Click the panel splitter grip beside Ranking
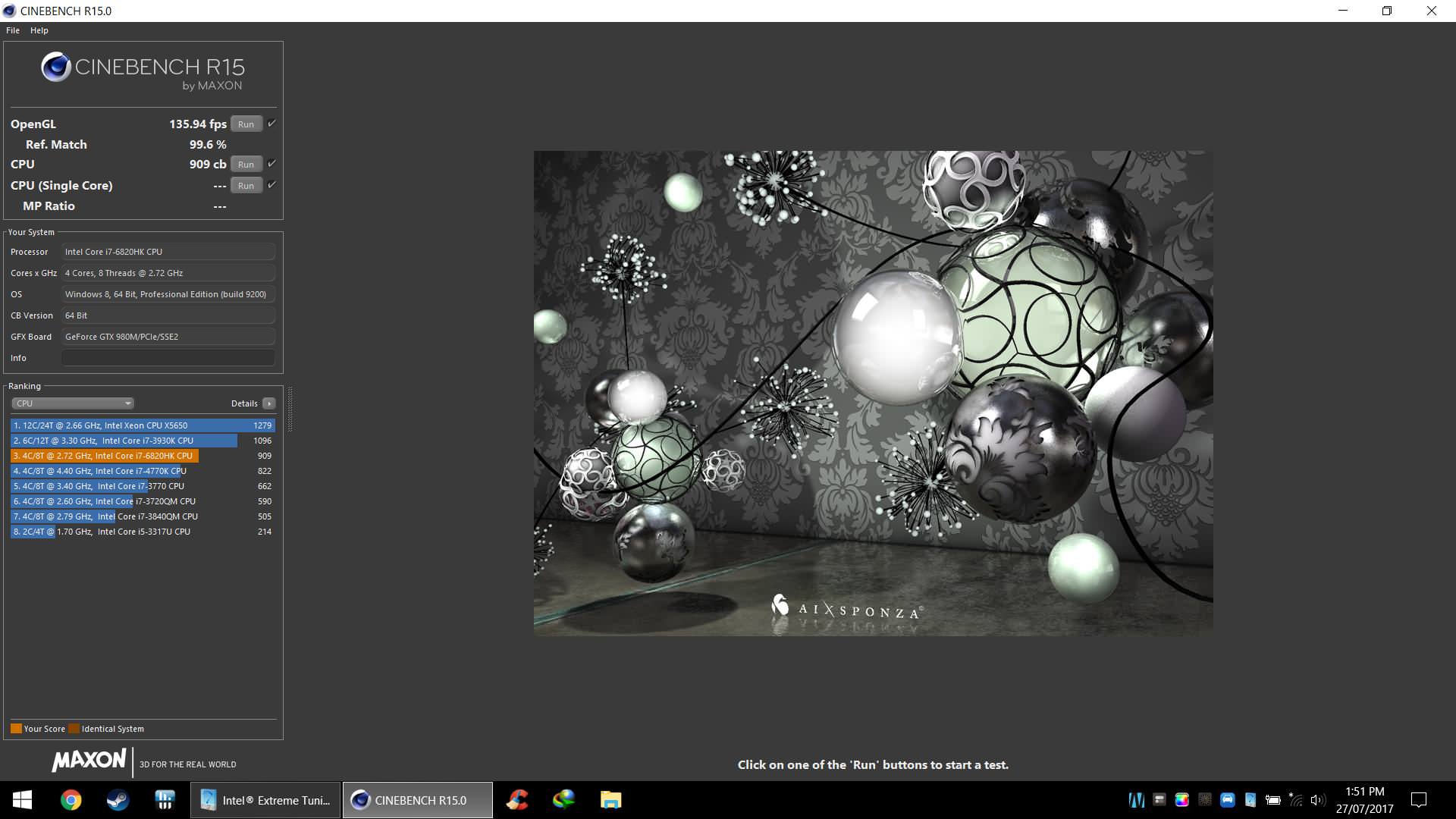The width and height of the screenshot is (1456, 819). pyautogui.click(x=290, y=409)
